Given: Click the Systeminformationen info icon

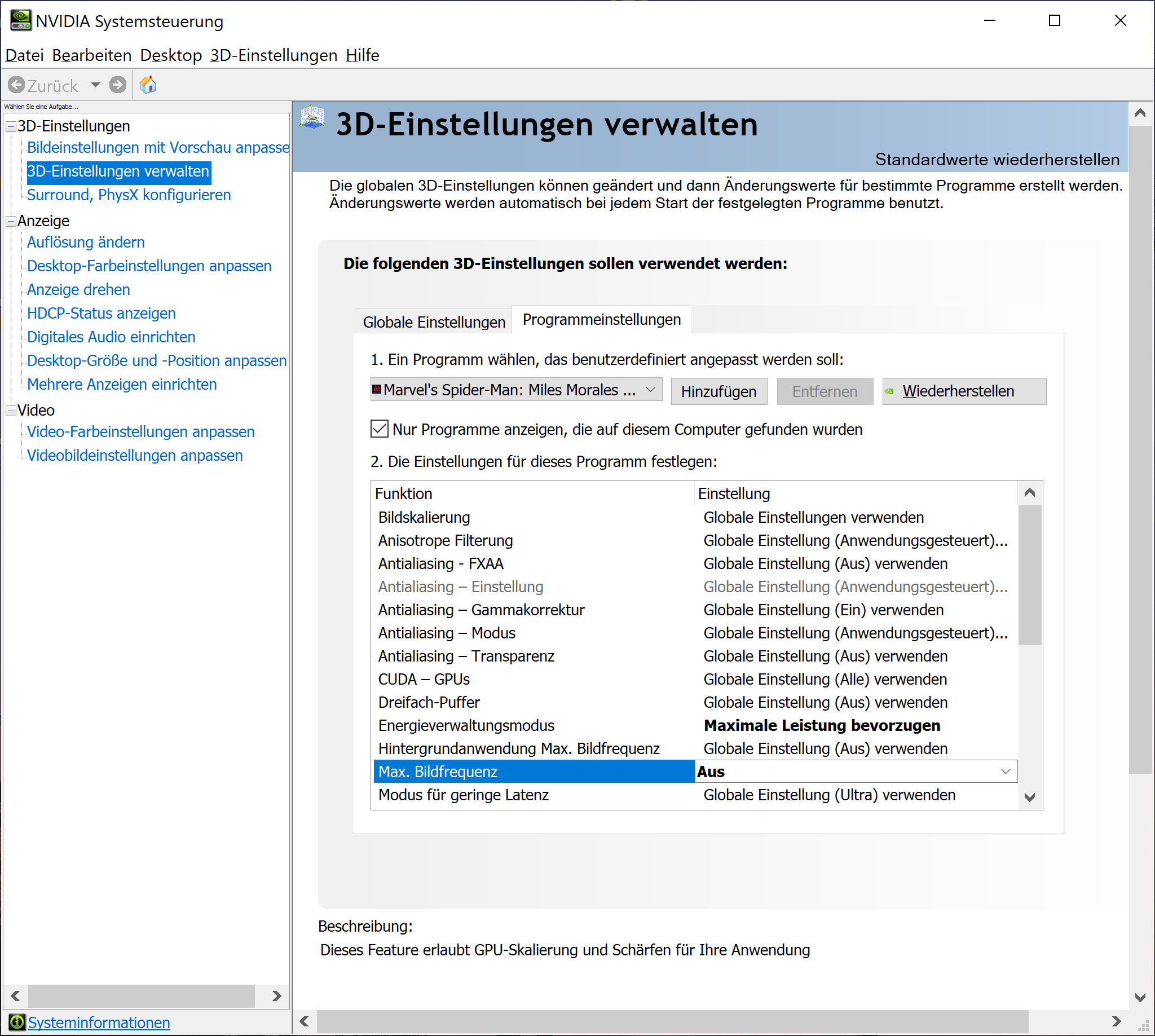Looking at the screenshot, I should [x=16, y=1022].
